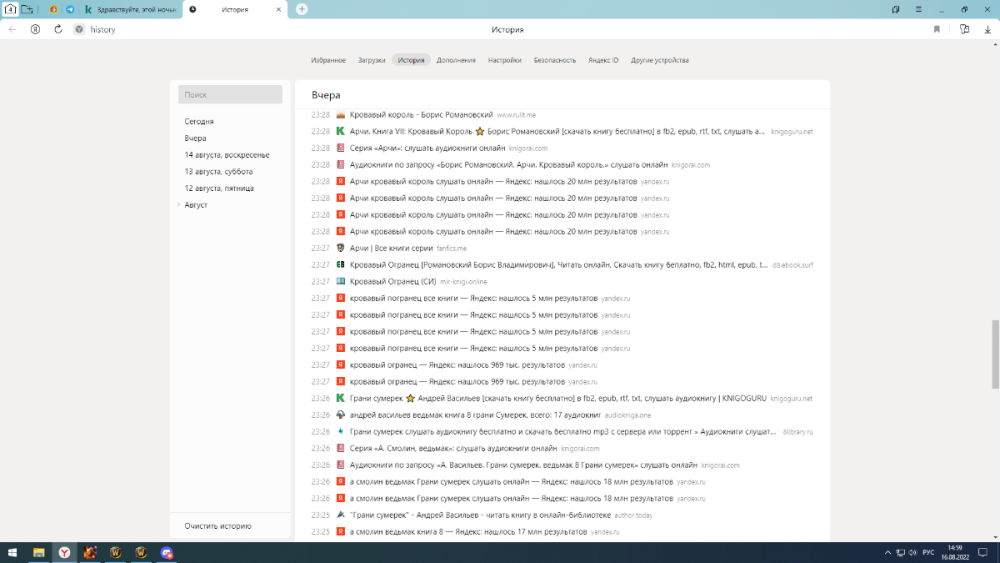The image size is (1000, 563).
Task: Click favicon of 'Кровавый Огранец (СИ)' row
Action: coord(340,281)
